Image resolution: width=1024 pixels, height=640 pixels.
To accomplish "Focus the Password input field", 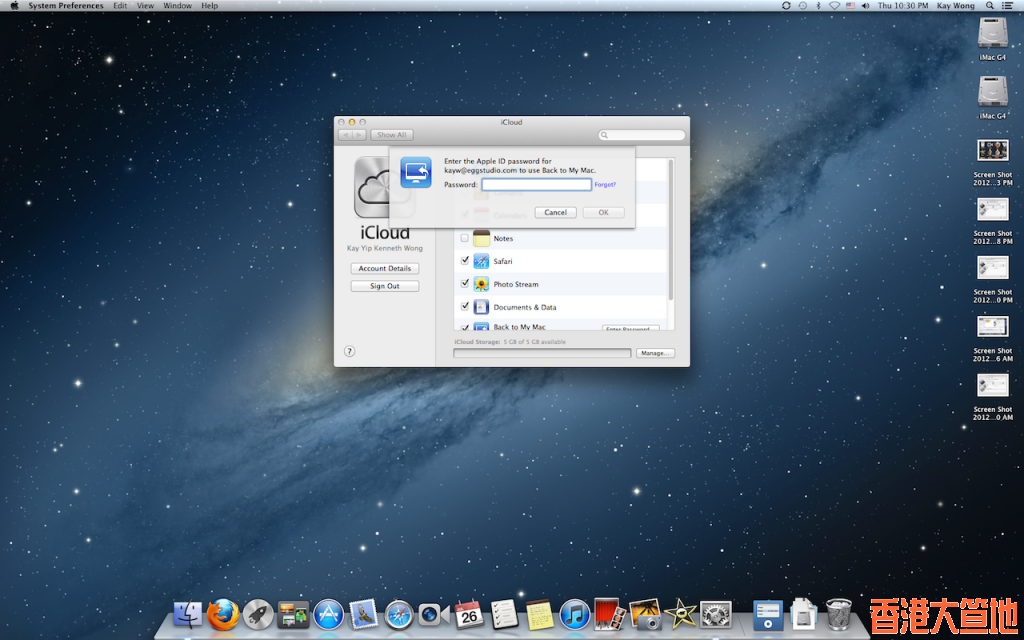I will point(537,185).
